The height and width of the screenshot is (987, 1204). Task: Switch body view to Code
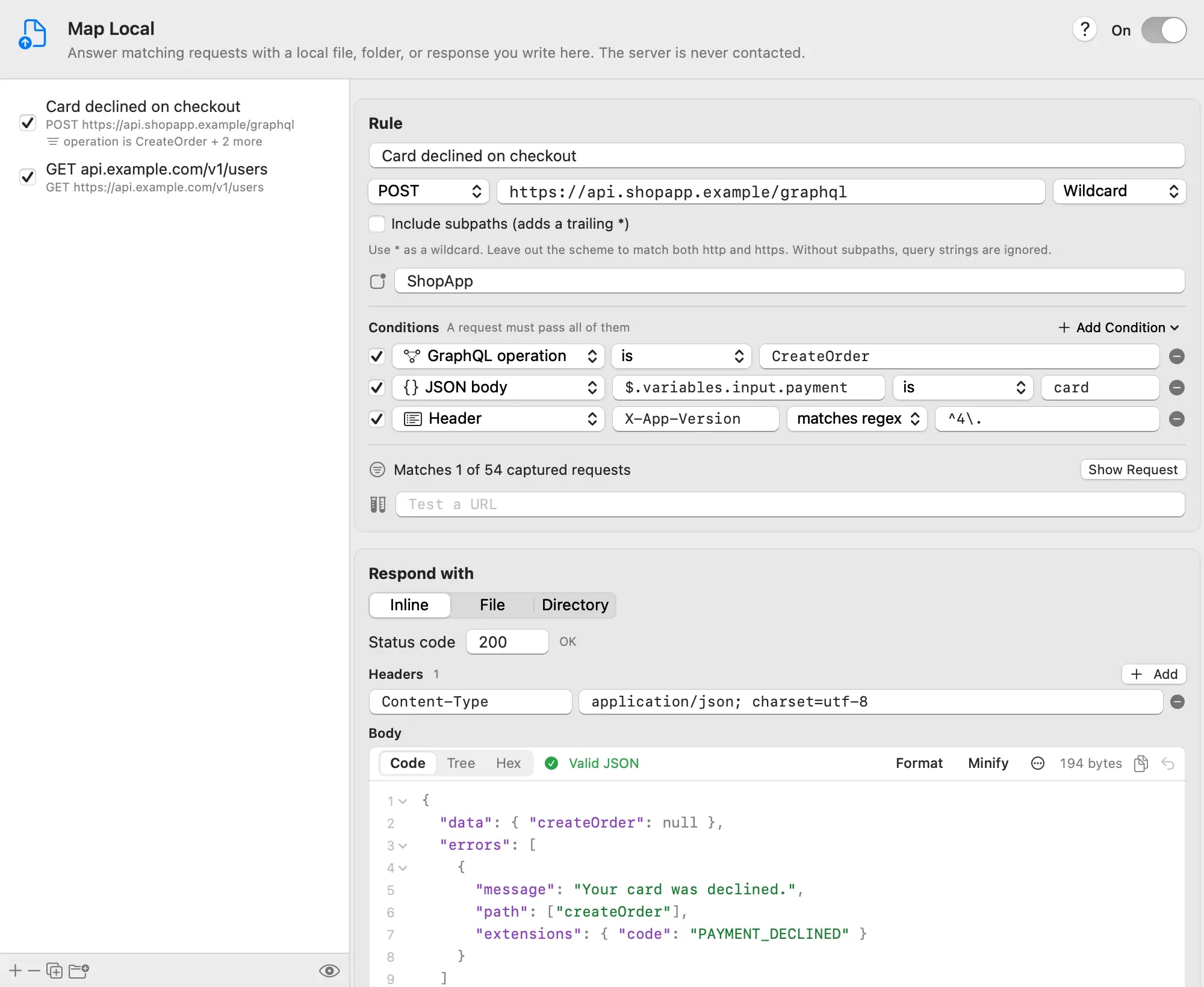coord(408,764)
